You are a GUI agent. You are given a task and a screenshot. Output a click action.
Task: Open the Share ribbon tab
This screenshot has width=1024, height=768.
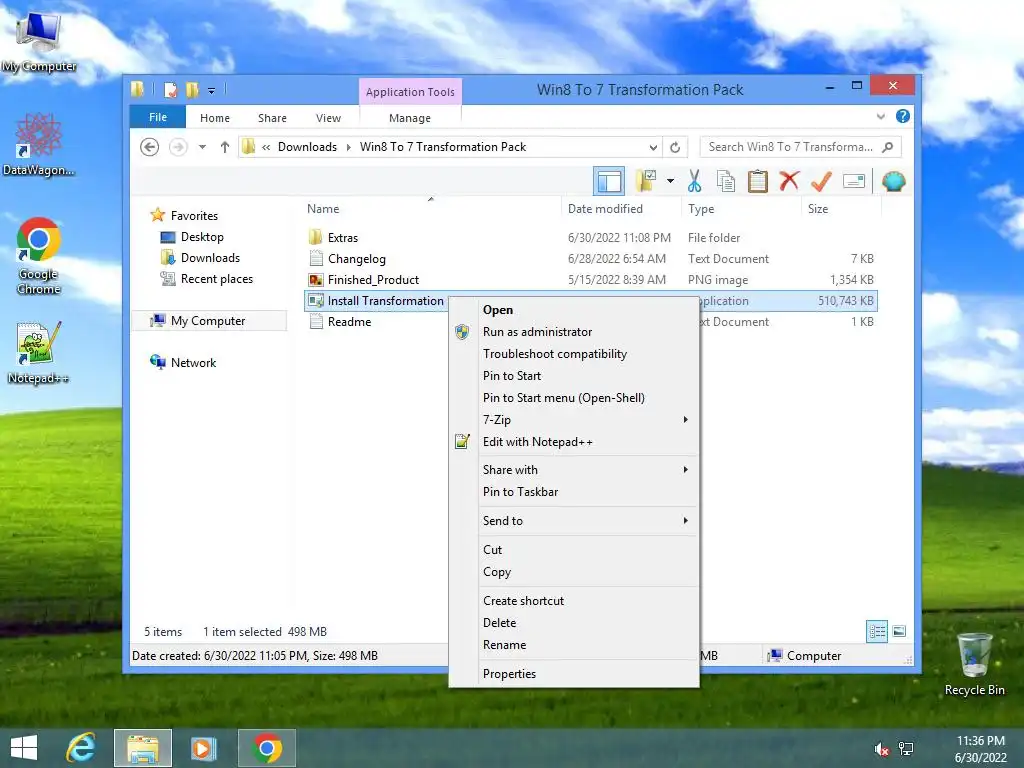tap(272, 118)
